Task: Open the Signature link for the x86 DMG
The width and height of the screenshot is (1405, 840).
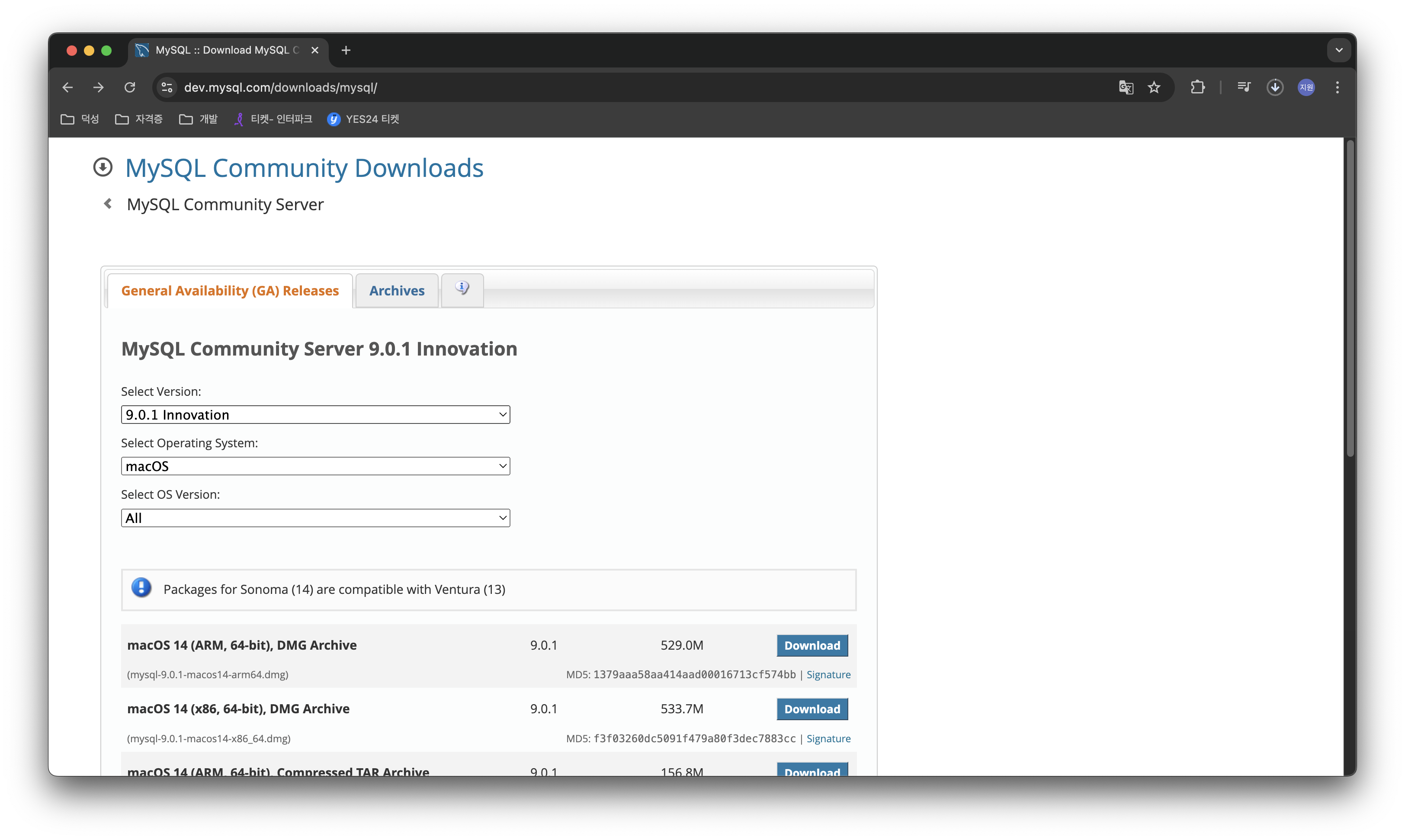Action: (x=828, y=739)
